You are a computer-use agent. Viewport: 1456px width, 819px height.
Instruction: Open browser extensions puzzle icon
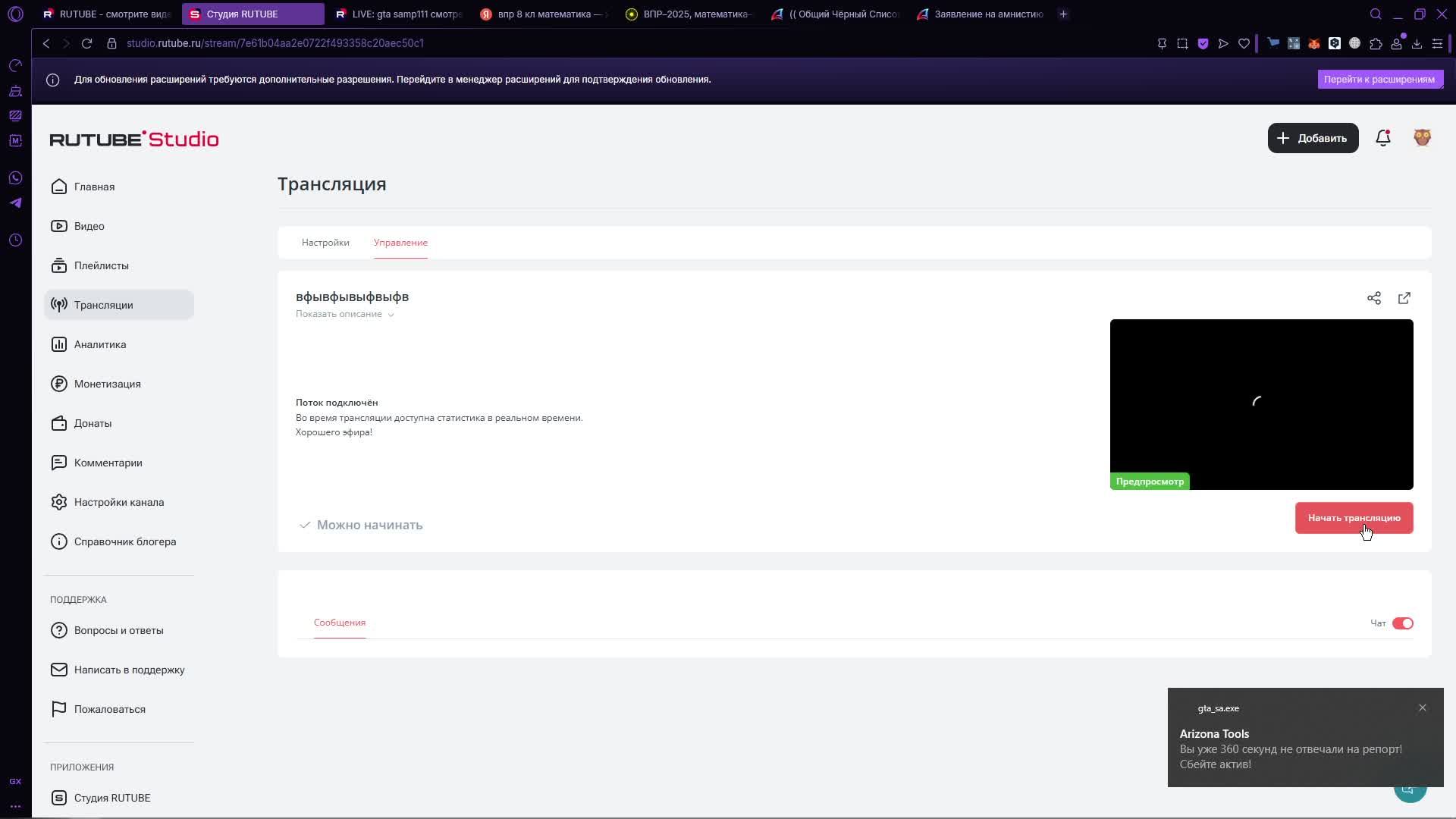[x=1376, y=43]
